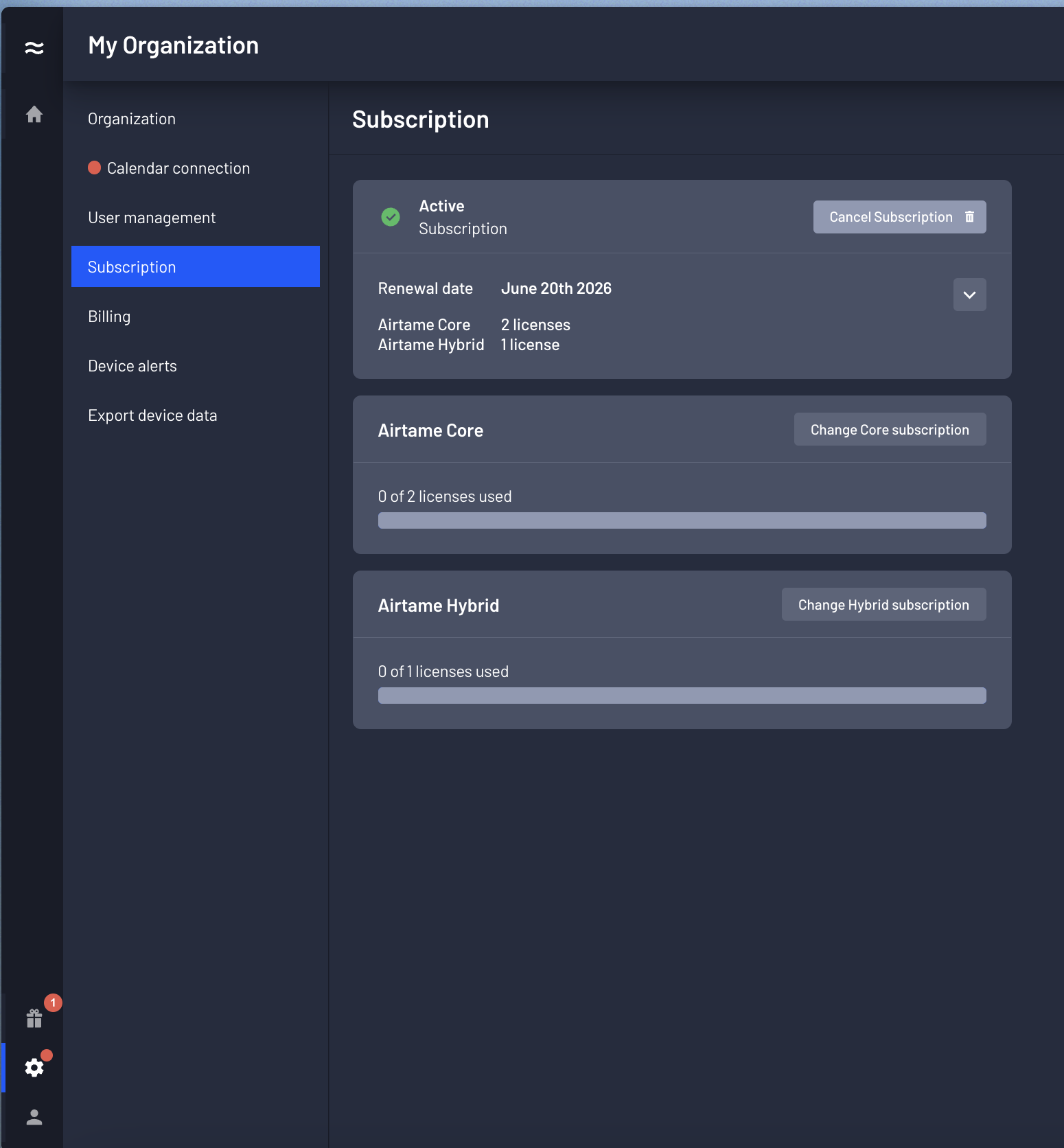Open Export device data section
The image size is (1064, 1148).
(x=196, y=415)
